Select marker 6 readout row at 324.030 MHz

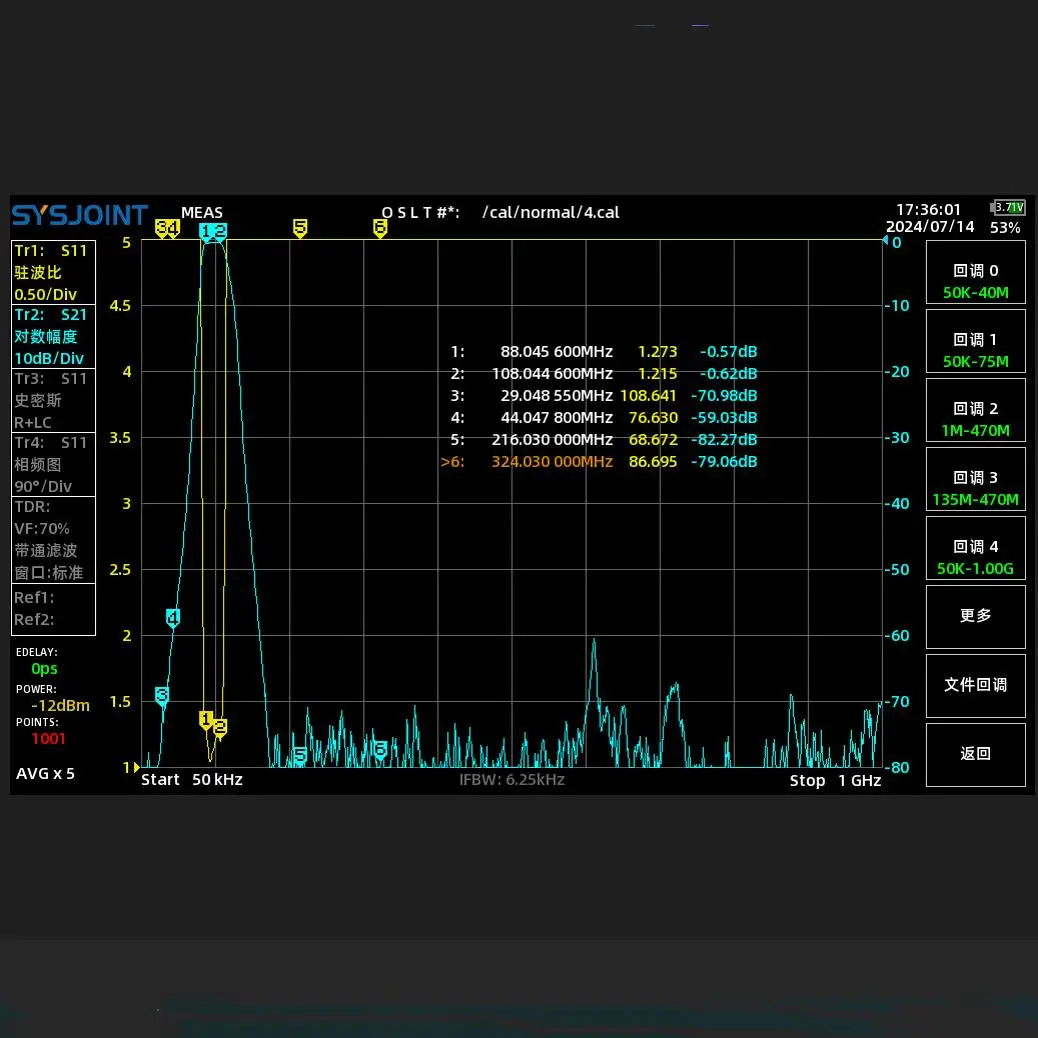[x=600, y=462]
